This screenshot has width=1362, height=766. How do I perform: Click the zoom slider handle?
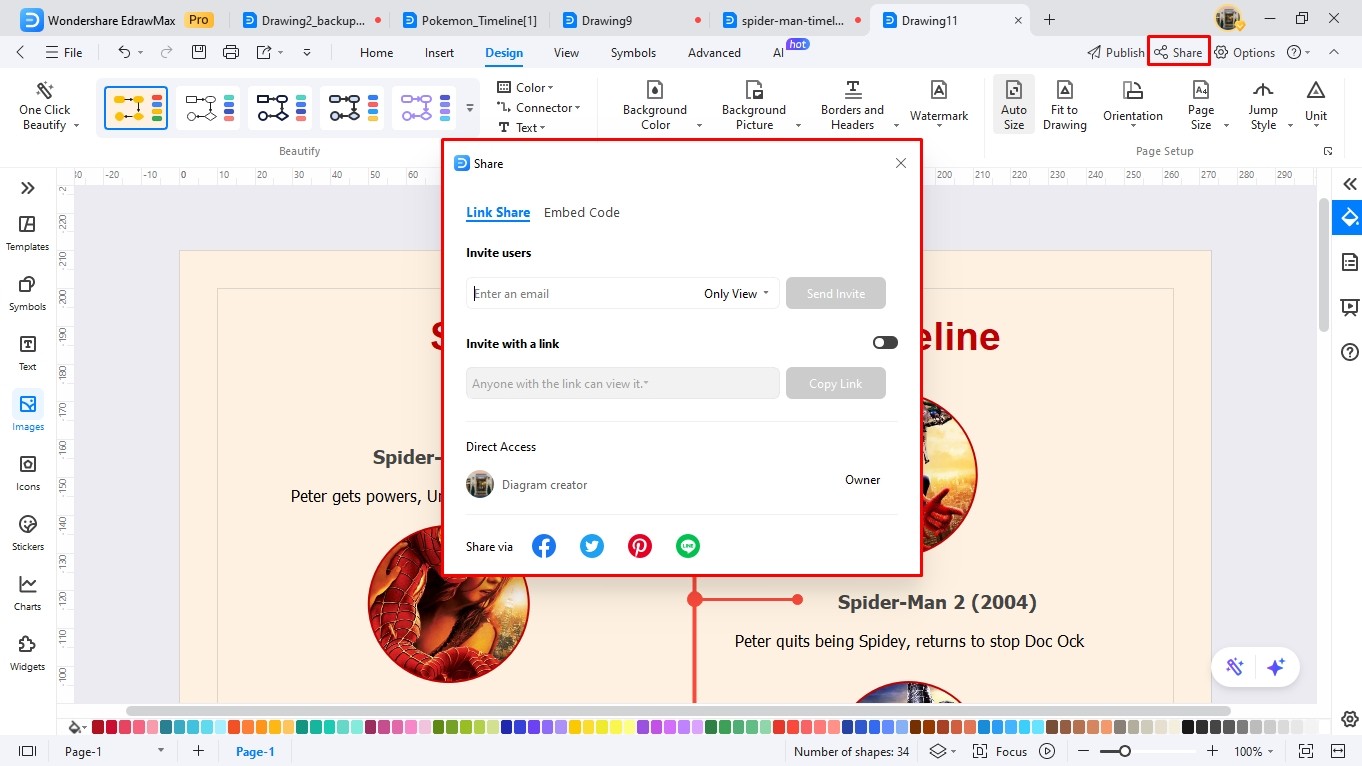pyautogui.click(x=1125, y=751)
